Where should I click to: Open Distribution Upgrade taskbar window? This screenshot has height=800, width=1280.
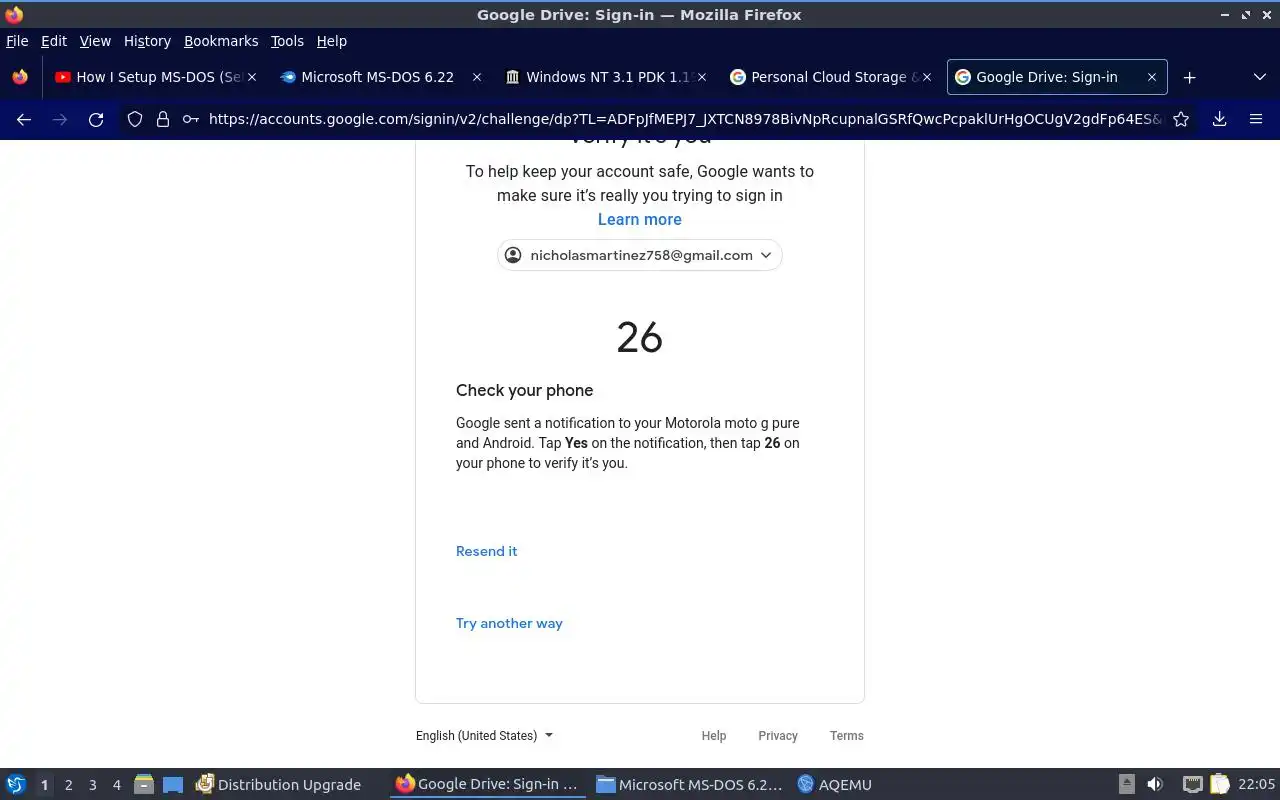coord(279,785)
